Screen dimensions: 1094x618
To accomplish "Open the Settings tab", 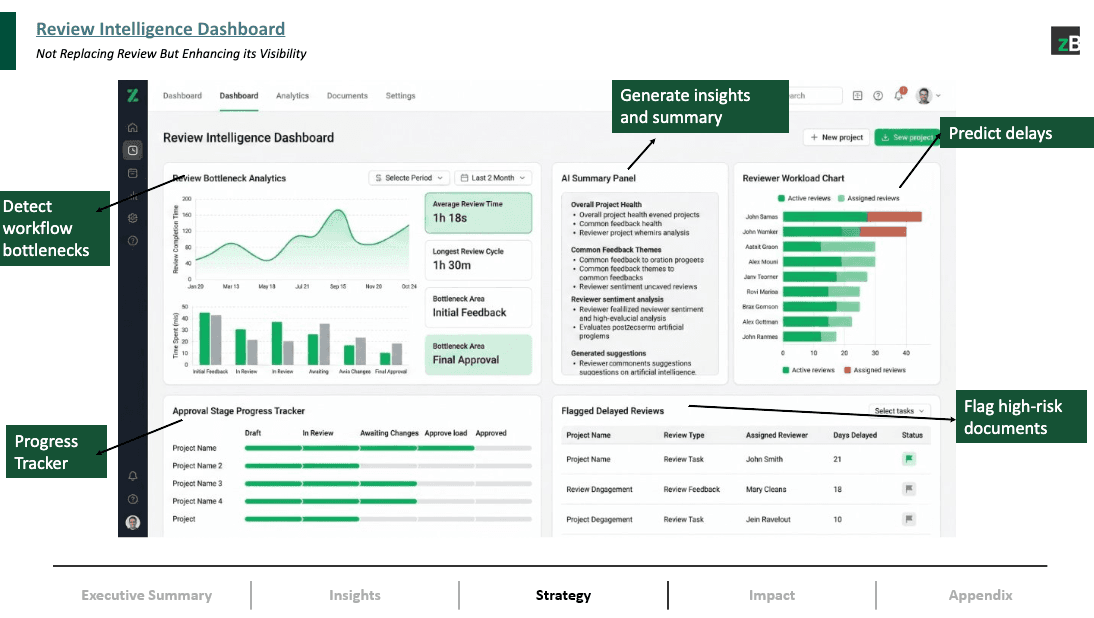I will click(400, 96).
